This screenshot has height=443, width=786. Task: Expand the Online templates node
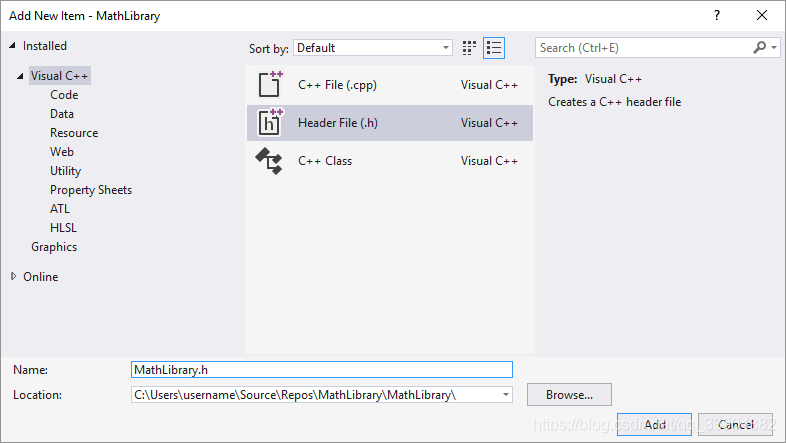13,277
